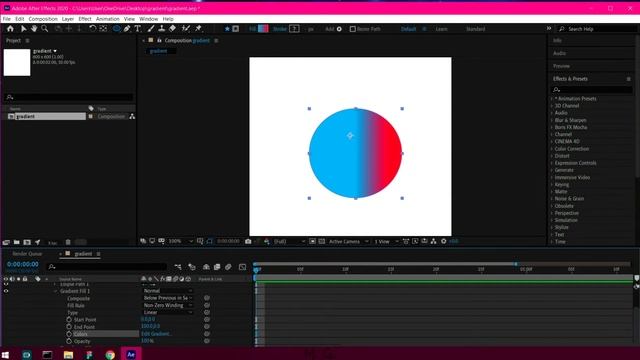Select the Roto Brush tool
Screen dimensions: 640x360
click(186, 29)
